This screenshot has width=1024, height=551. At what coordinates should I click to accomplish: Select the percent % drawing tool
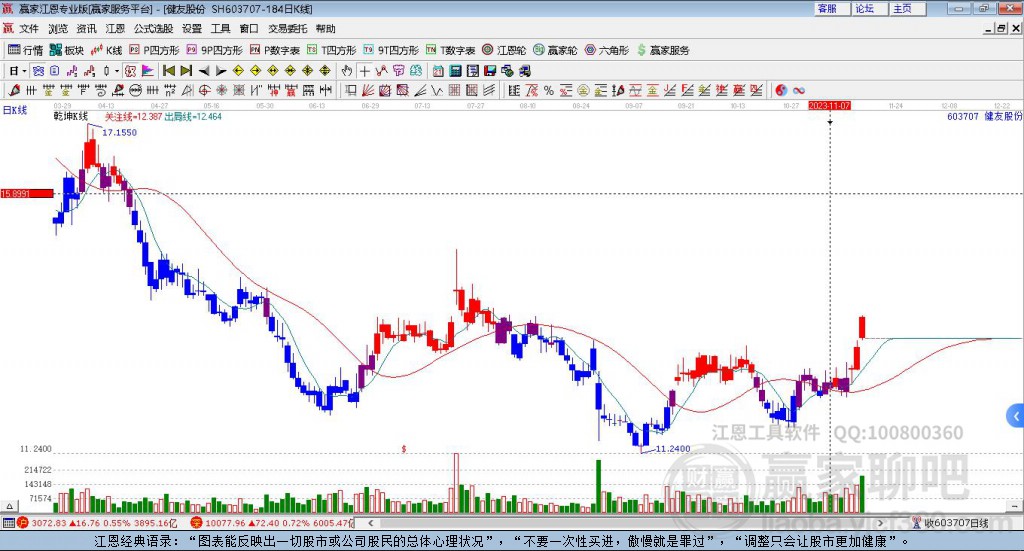[x=549, y=90]
